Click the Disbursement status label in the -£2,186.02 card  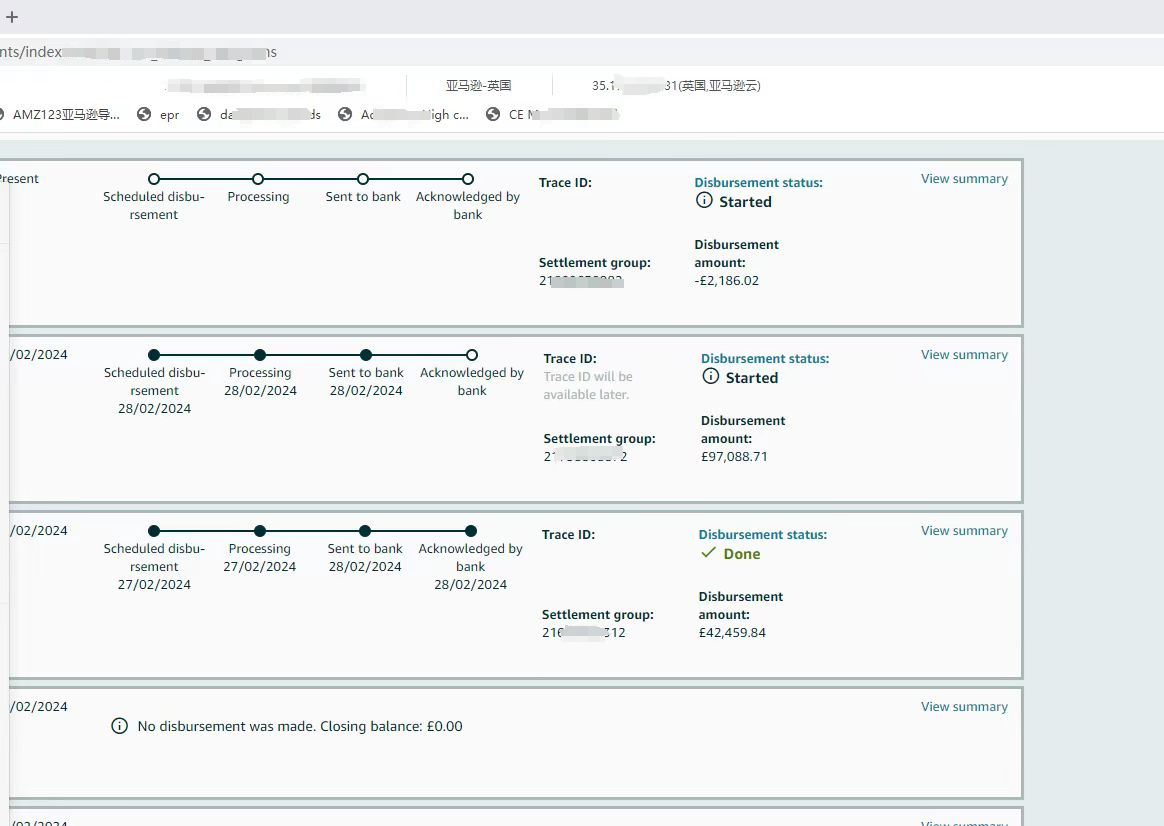pyautogui.click(x=759, y=183)
